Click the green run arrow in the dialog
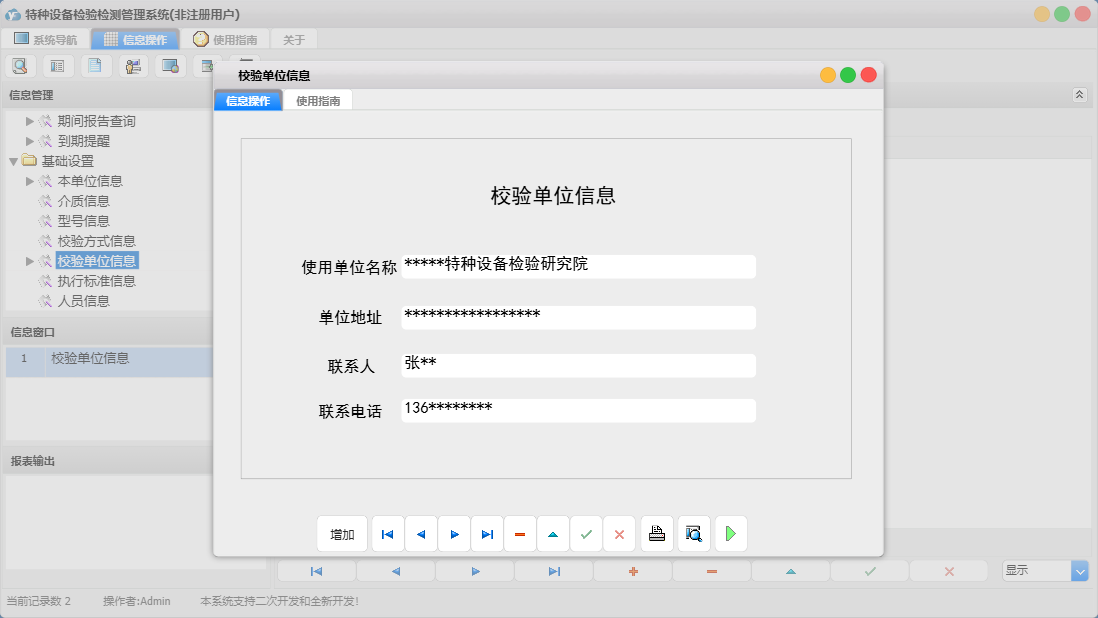The width and height of the screenshot is (1098, 618). 730,533
